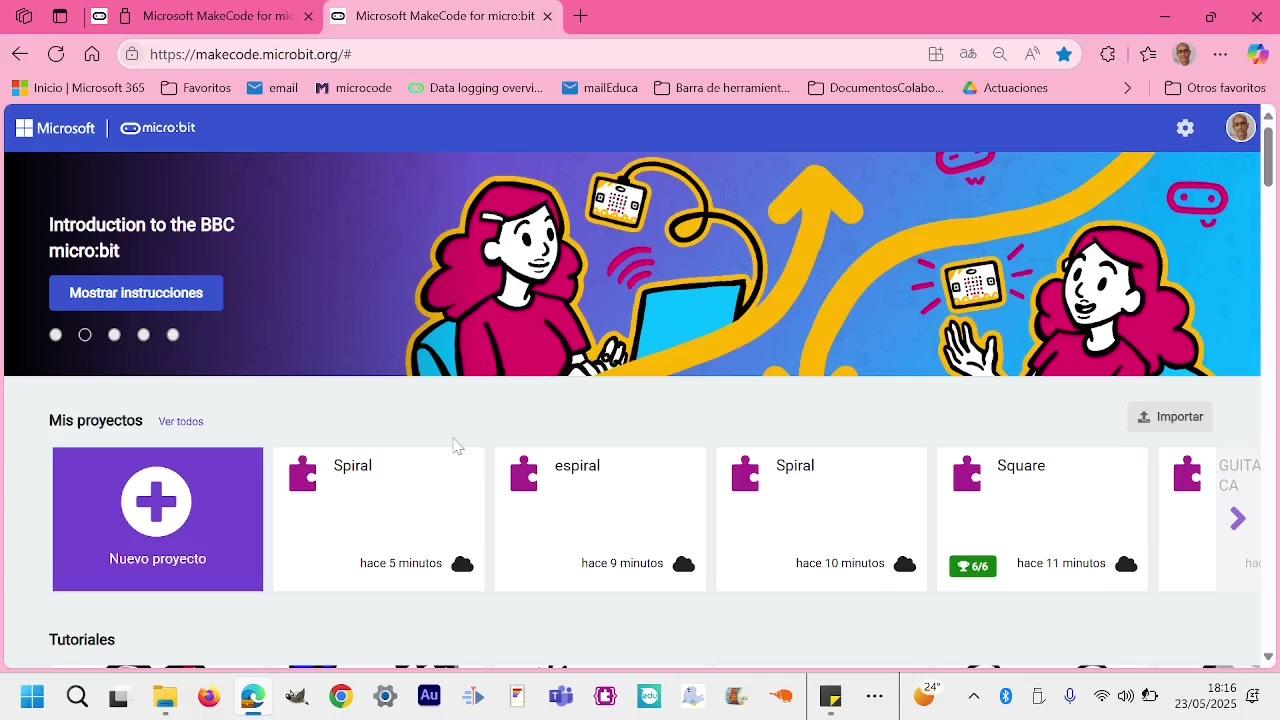Open the Otros favoritos folder
The image size is (1280, 720).
coord(1215,88)
